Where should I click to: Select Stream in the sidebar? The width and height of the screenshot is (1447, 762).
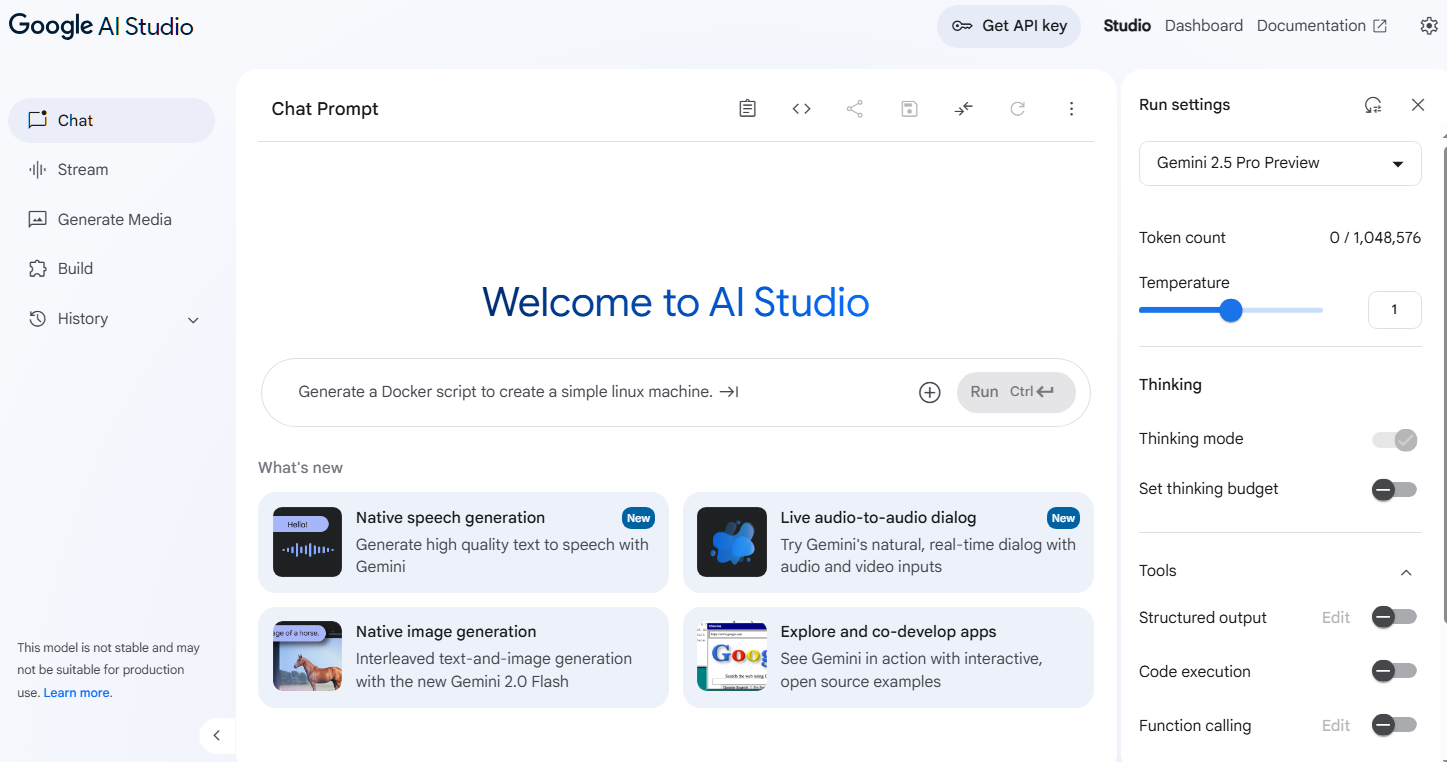pos(111,170)
